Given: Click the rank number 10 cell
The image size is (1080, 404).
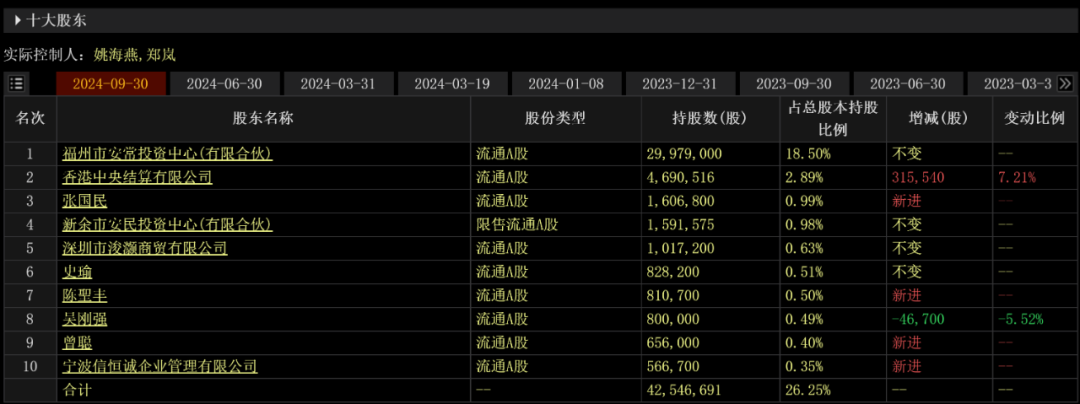Looking at the screenshot, I should 30,365.
